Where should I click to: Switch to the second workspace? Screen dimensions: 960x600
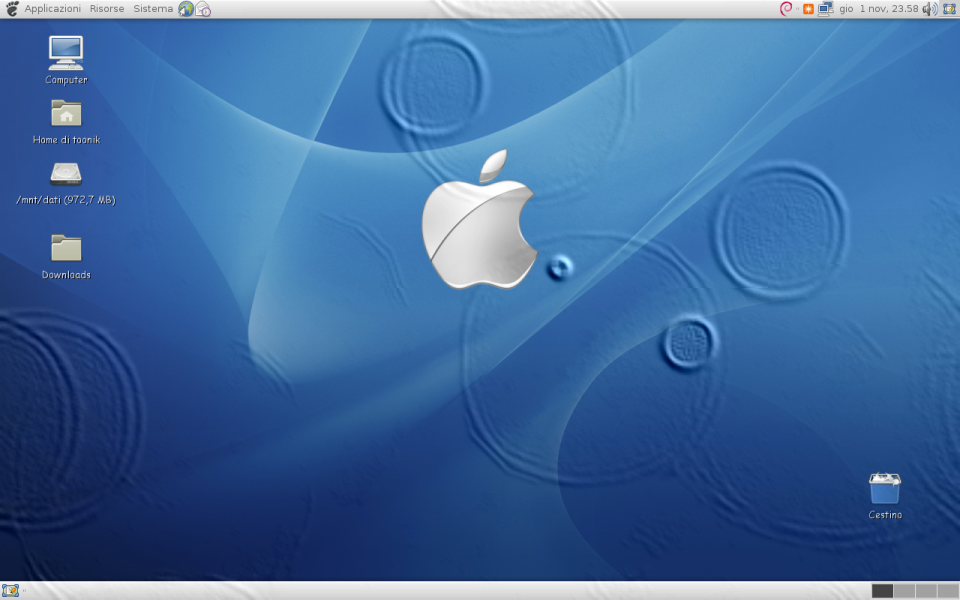[904, 591]
